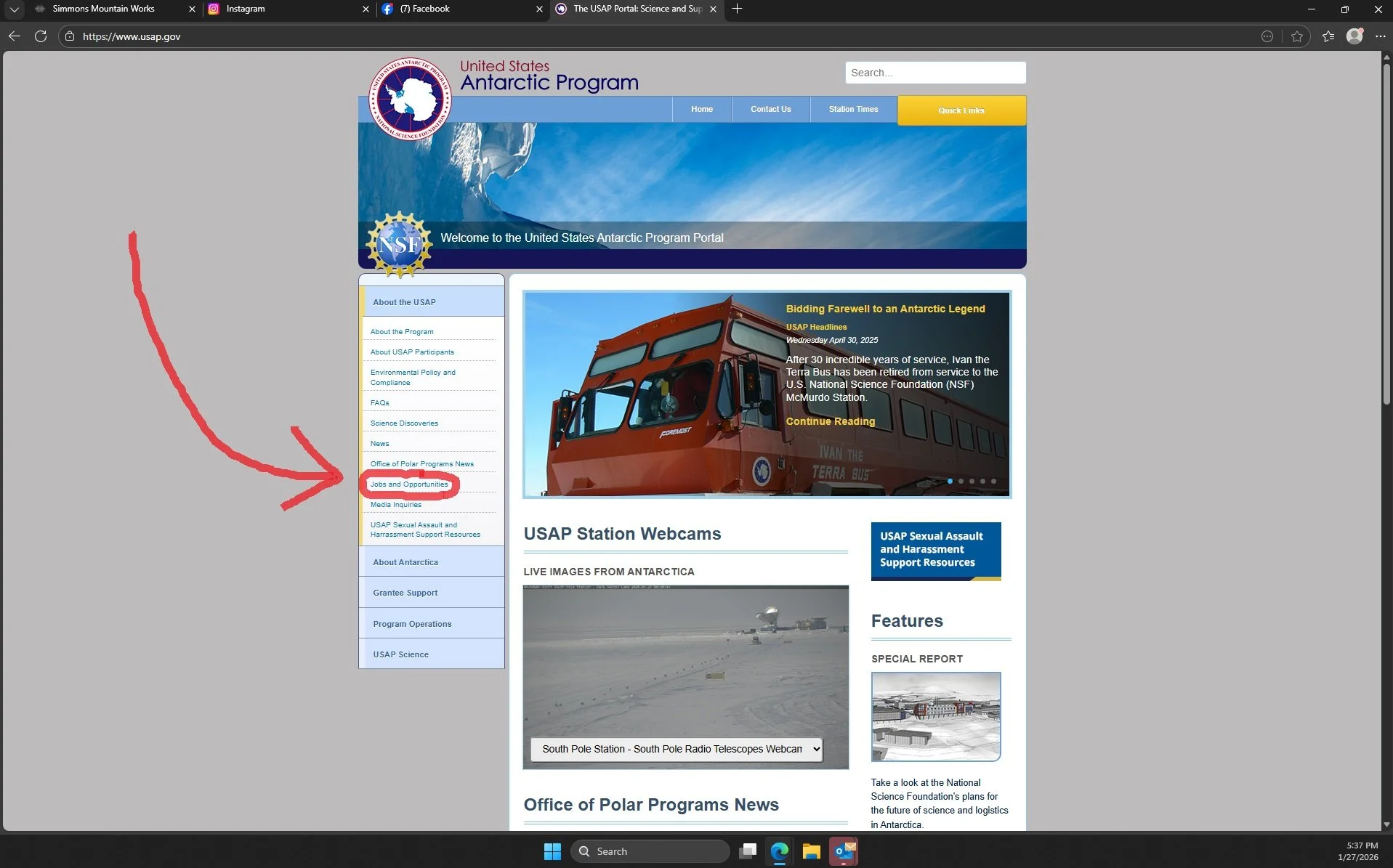Go to Home in site navigation

(x=701, y=109)
